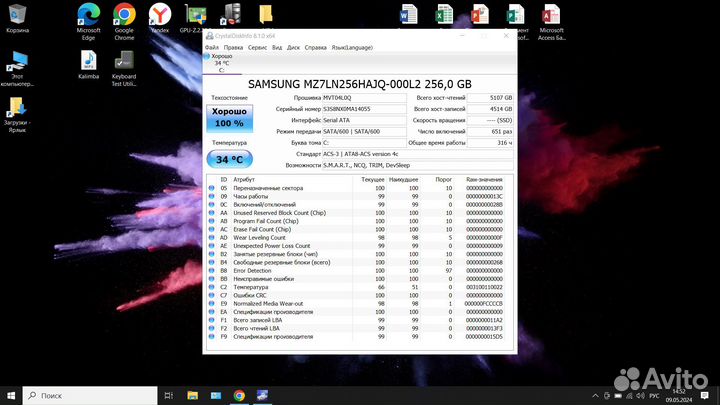This screenshot has width=720, height=405.
Task: Open the Windows Start menu
Action: click(11, 395)
